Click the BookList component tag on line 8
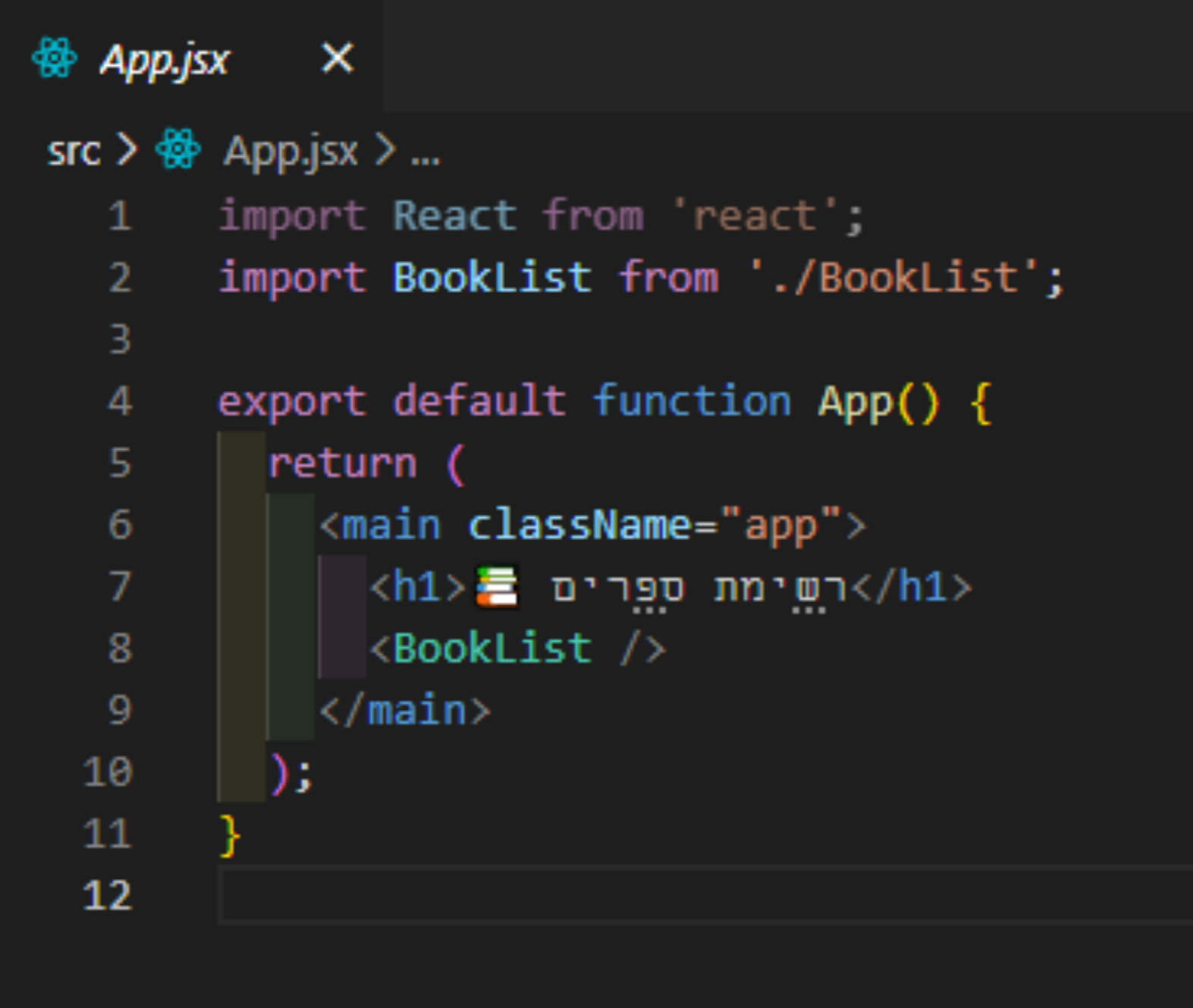The width and height of the screenshot is (1193, 1008). coord(492,648)
